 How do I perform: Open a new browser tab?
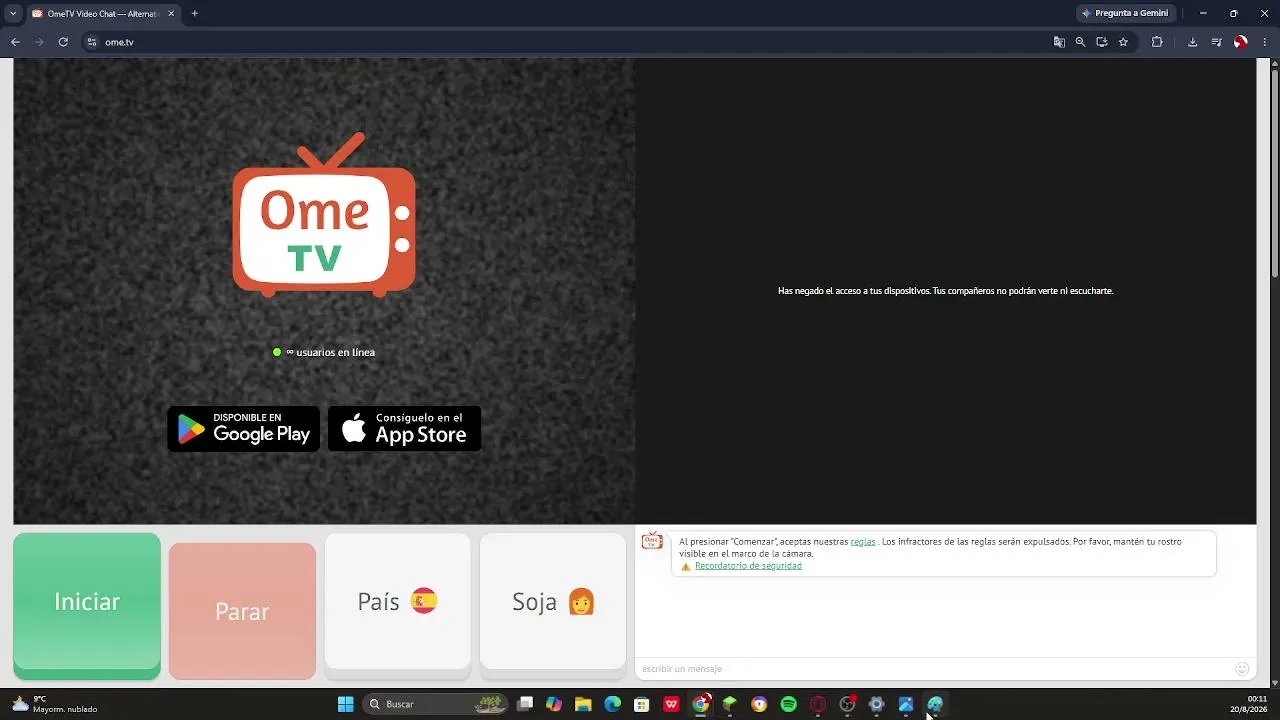tap(194, 14)
